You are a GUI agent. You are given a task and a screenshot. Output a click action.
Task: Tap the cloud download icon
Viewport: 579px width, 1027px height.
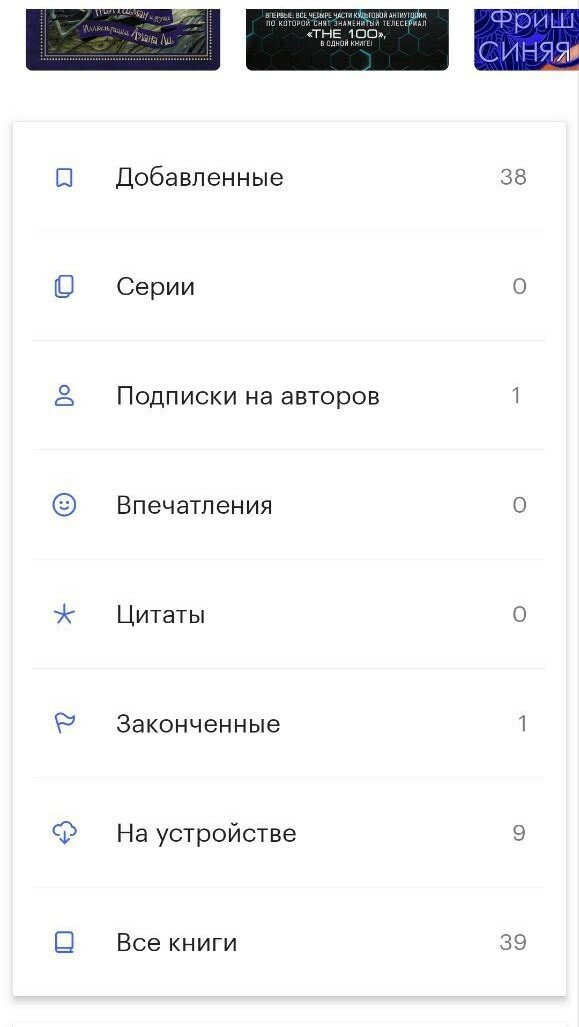64,833
